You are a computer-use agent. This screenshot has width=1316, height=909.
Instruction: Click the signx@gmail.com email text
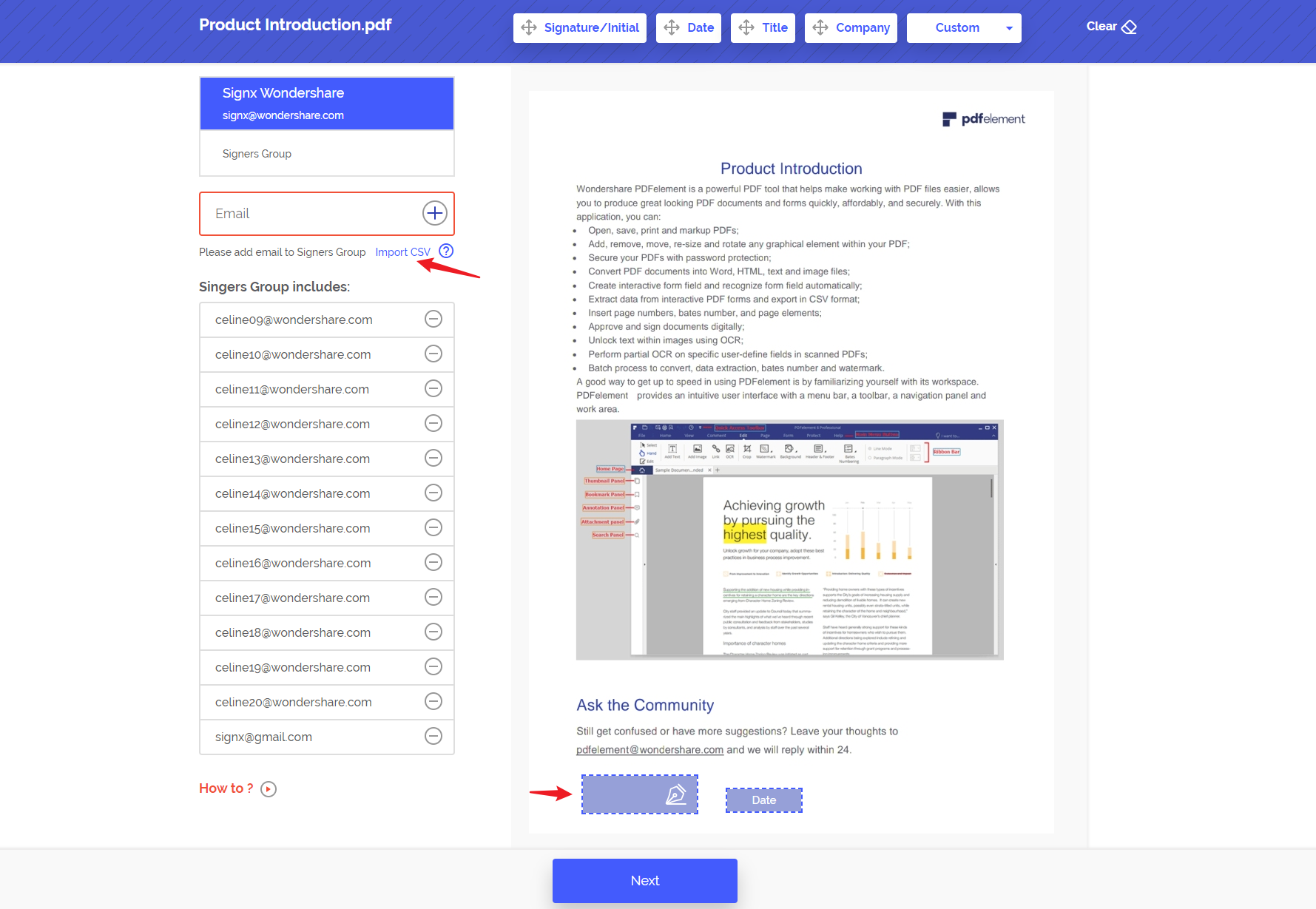pos(263,737)
